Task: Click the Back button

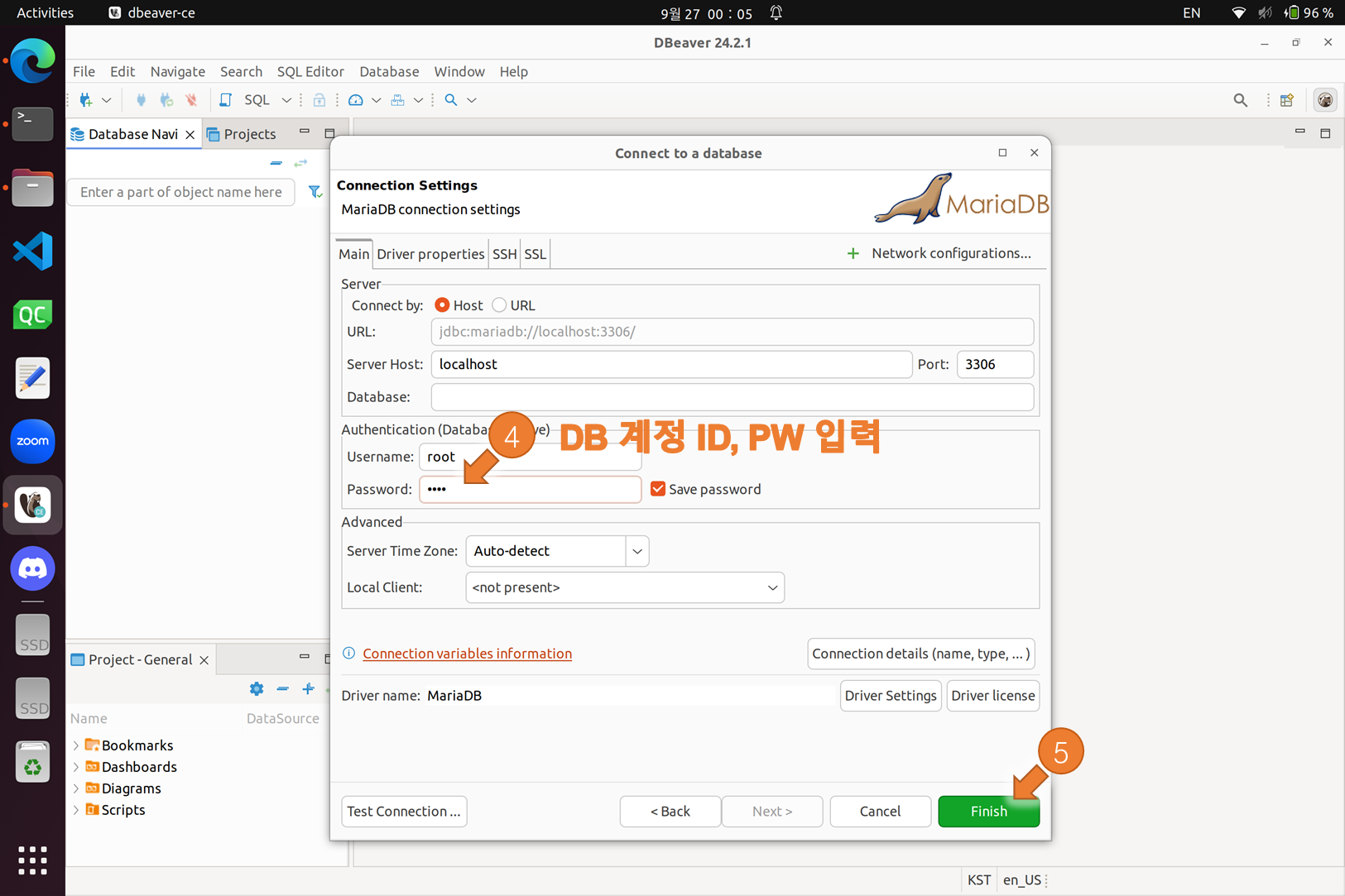Action: pos(670,811)
